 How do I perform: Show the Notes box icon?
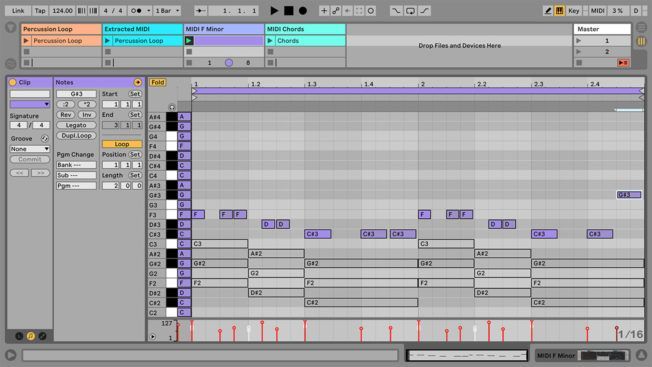[30, 336]
